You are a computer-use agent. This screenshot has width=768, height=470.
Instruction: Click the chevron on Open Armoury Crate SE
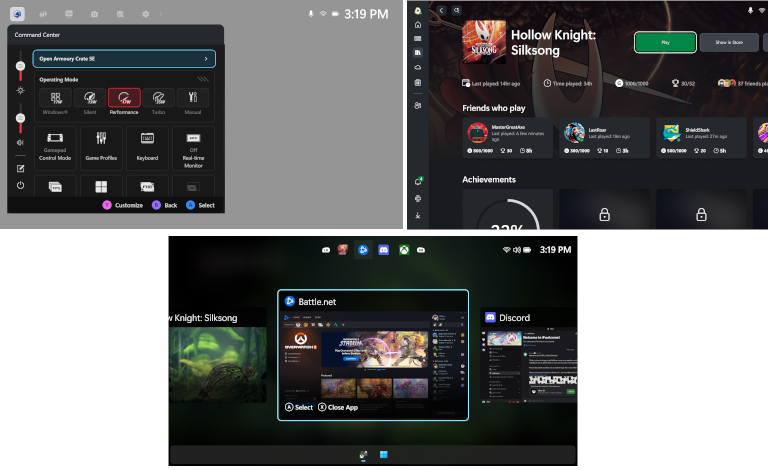[x=206, y=59]
